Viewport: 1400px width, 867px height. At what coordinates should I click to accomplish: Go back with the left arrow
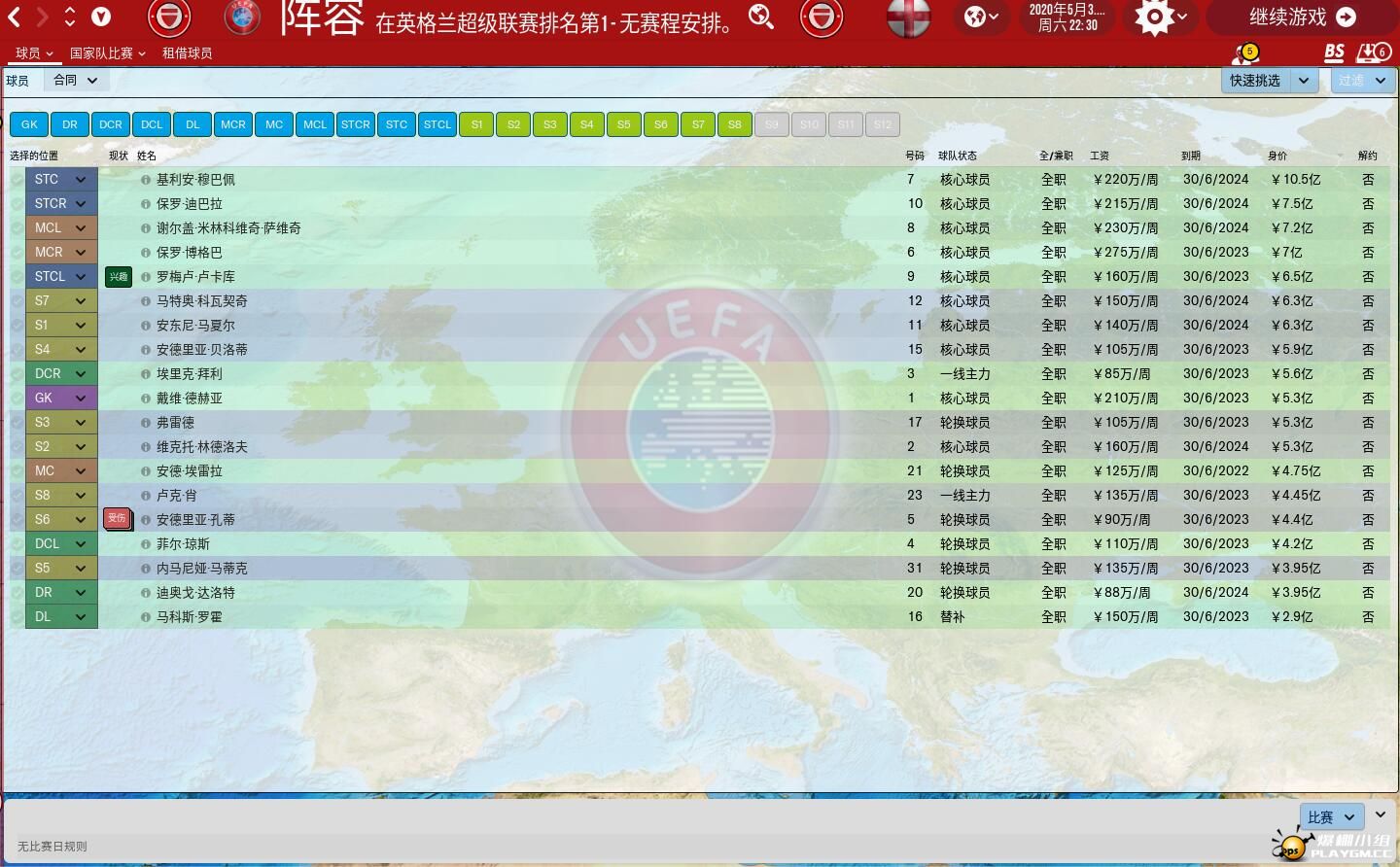click(15, 17)
